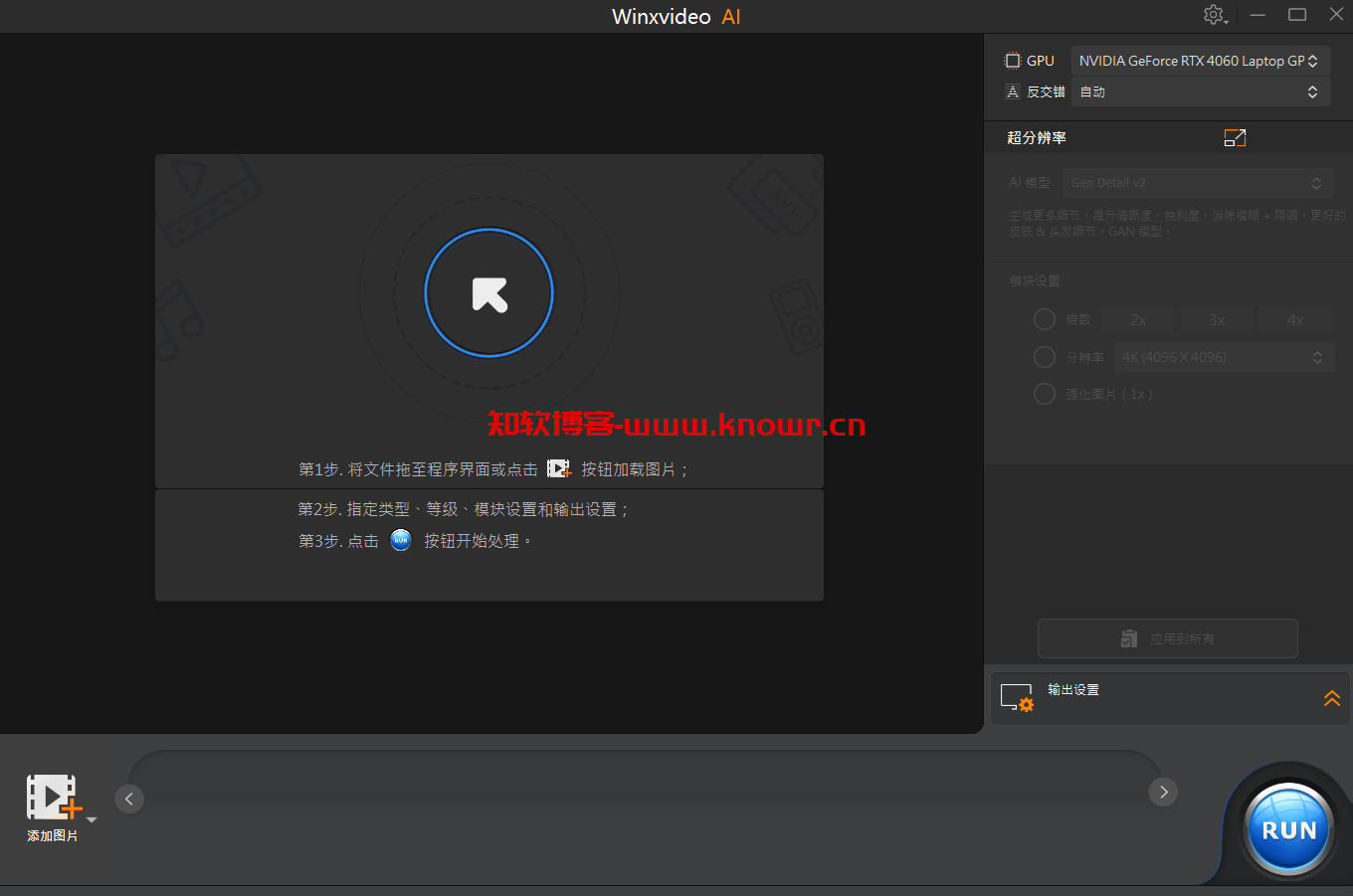The width and height of the screenshot is (1353, 896).
Task: Click the Winxvideo AI title text
Action: [x=676, y=16]
